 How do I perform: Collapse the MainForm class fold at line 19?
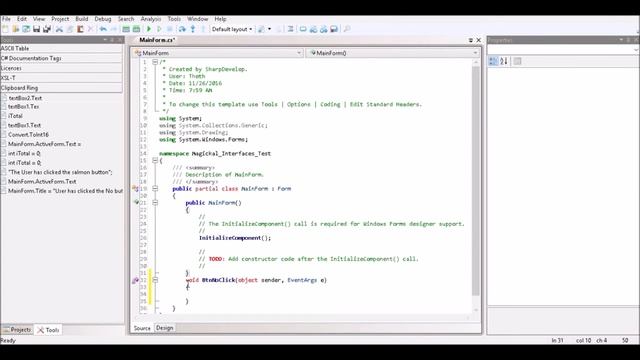(x=155, y=189)
